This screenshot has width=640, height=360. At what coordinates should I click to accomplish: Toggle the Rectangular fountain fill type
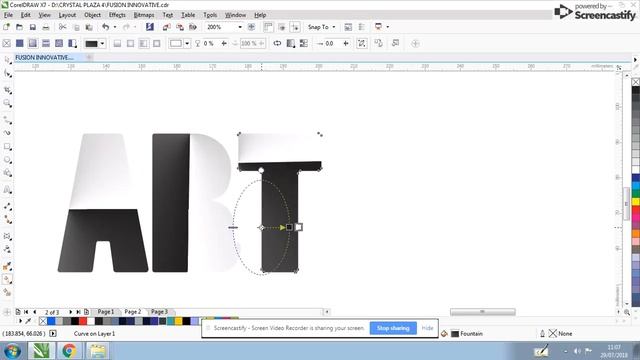(x=157, y=43)
